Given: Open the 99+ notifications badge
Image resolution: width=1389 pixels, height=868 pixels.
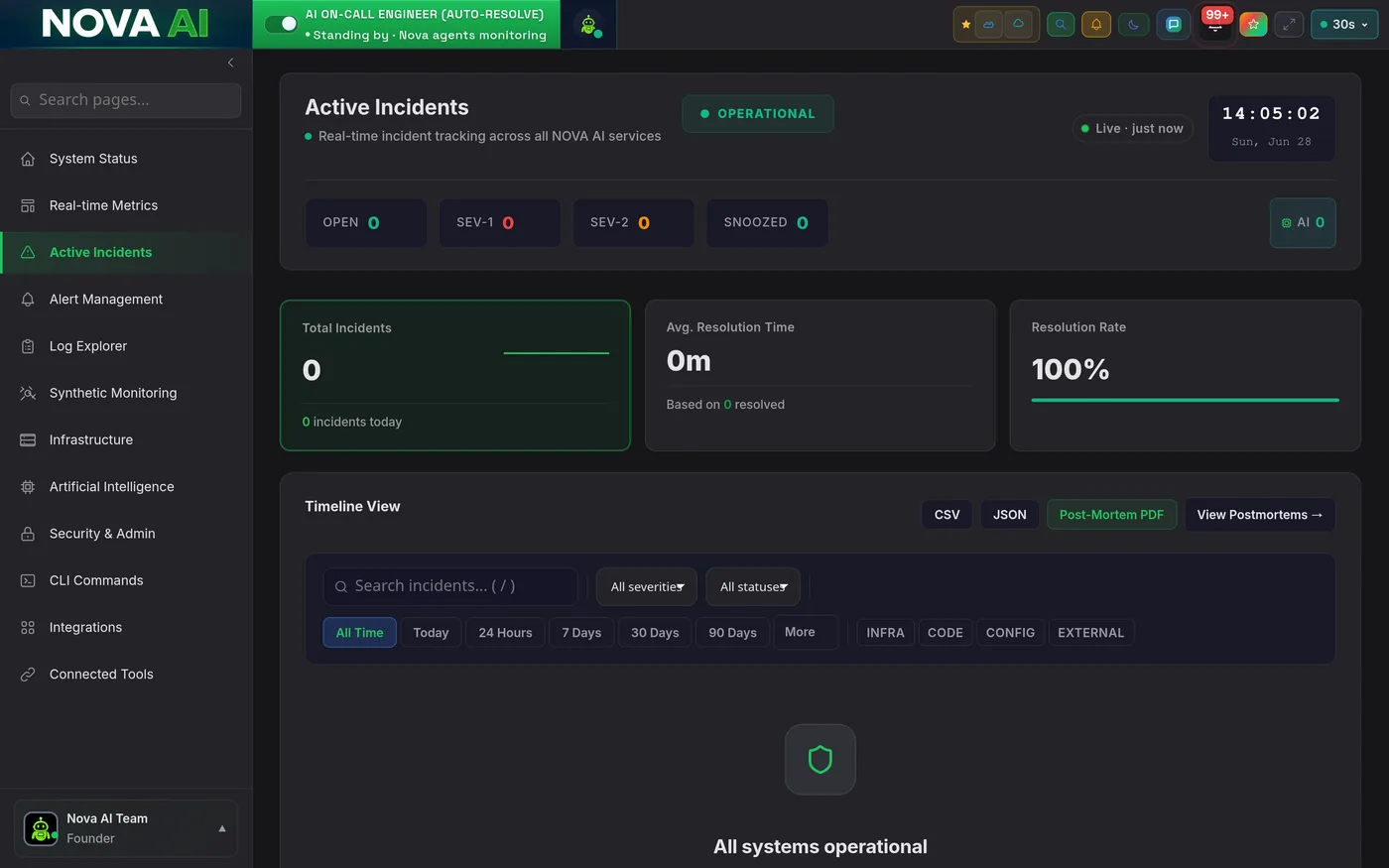Looking at the screenshot, I should coord(1216,17).
